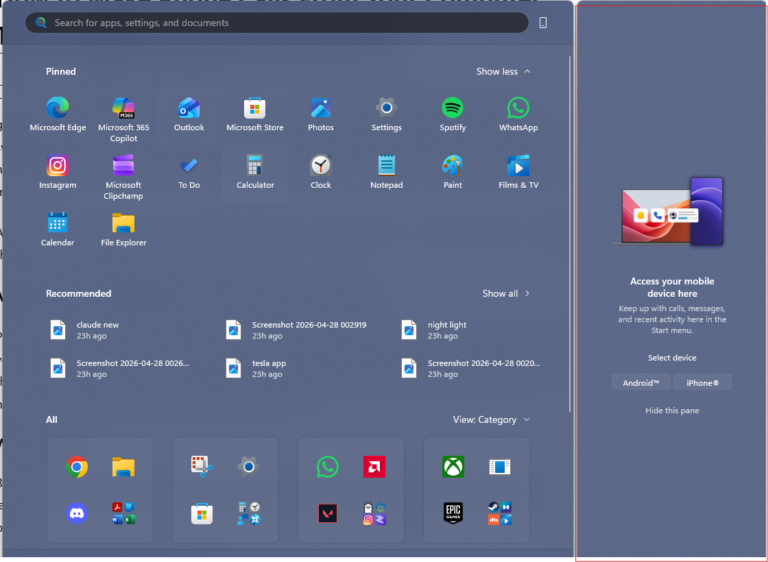This screenshot has width=768, height=562.
Task: Launch Microsoft Clipchamp
Action: (123, 177)
